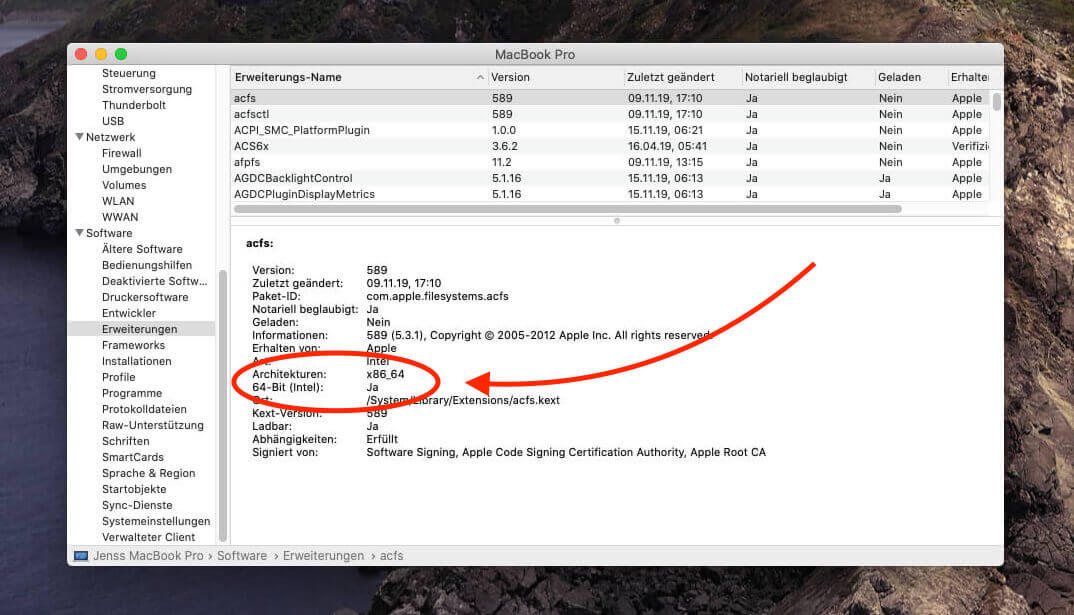Screen dimensions: 1074x615
Task: Click the /System/Library/Extensions/acfs.kext path
Action: click(x=463, y=401)
